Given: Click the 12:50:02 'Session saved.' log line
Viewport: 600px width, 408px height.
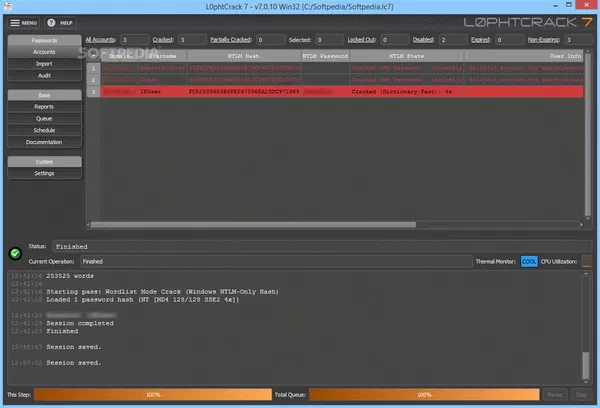Looking at the screenshot, I should tap(74, 363).
